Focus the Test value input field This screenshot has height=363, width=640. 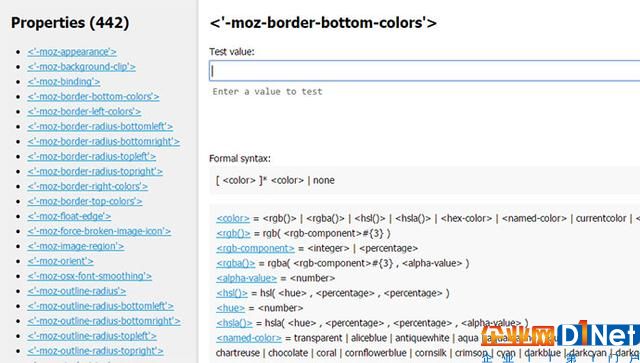pyautogui.click(x=424, y=71)
